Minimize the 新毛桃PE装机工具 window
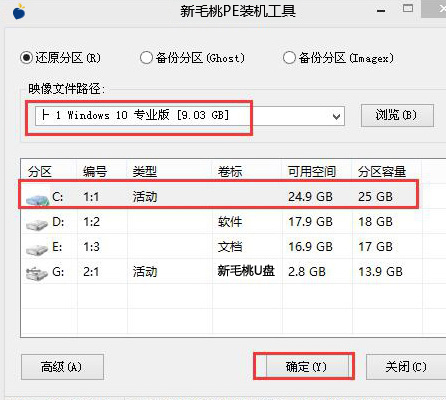This screenshot has width=446, height=400. [x=381, y=11]
